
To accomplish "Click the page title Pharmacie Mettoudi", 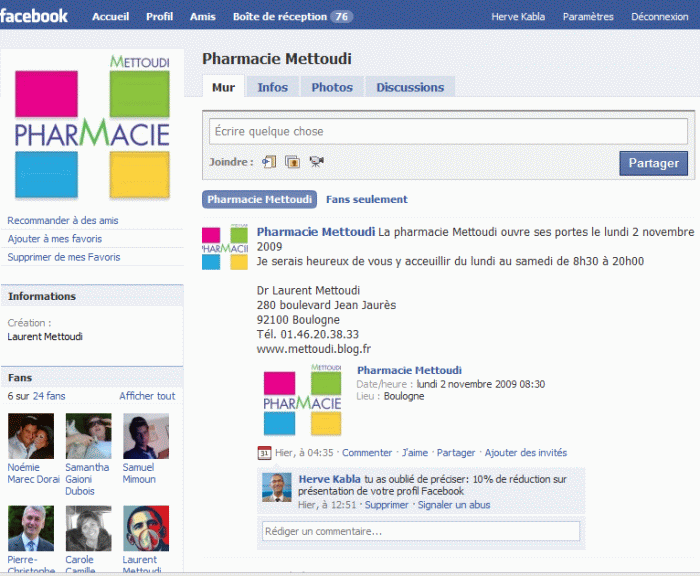I will (x=277, y=58).
